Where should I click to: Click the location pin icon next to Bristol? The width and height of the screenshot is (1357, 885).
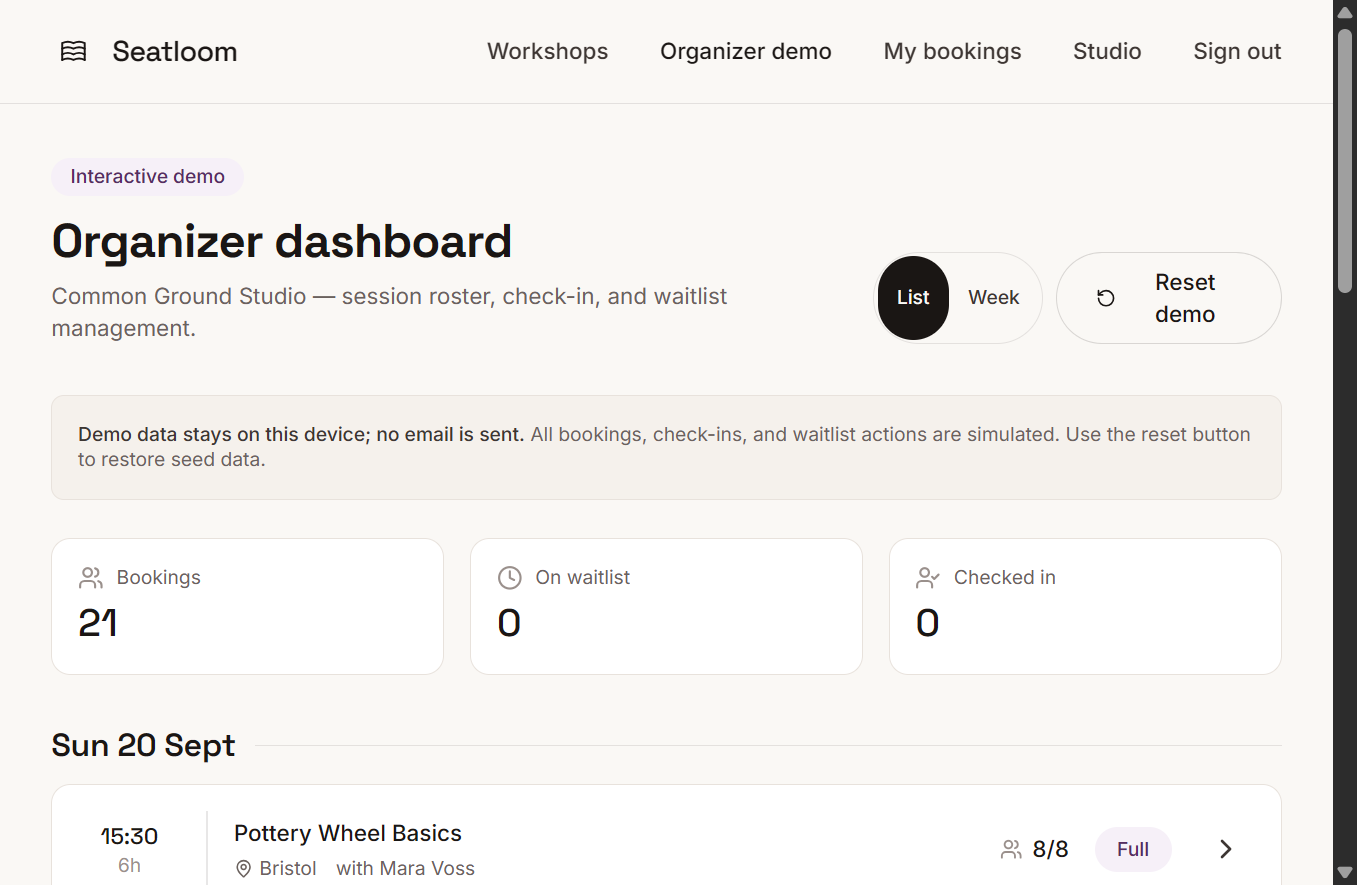[x=243, y=868]
